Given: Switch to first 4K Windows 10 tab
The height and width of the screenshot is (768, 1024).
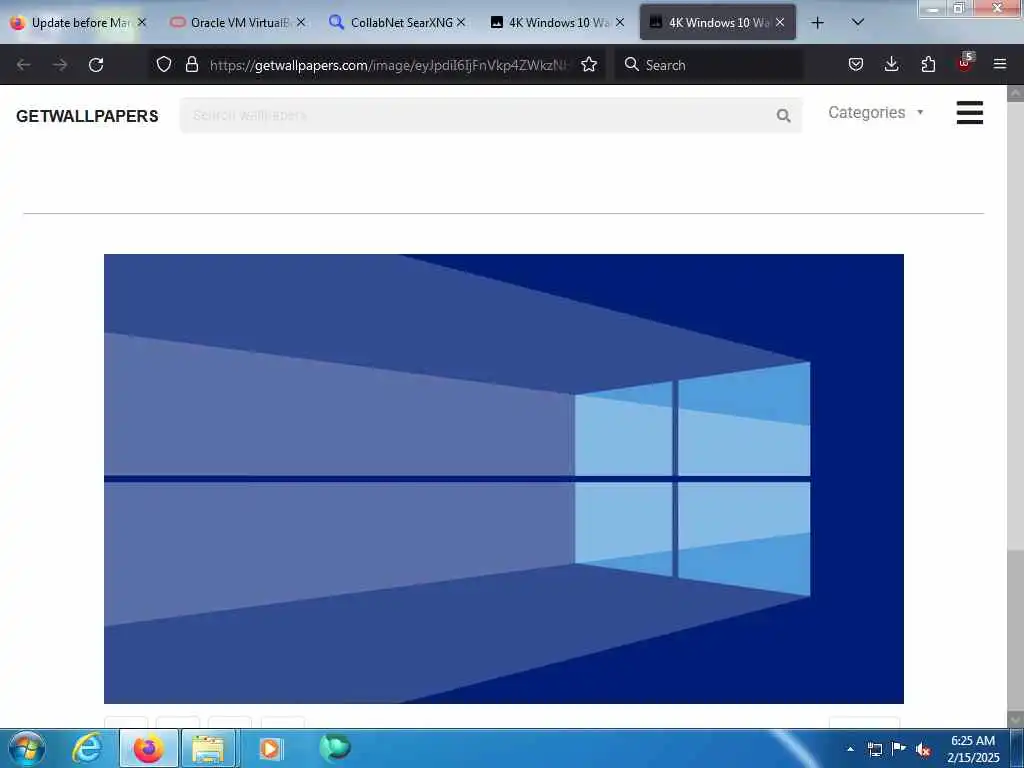Looking at the screenshot, I should click(x=557, y=22).
